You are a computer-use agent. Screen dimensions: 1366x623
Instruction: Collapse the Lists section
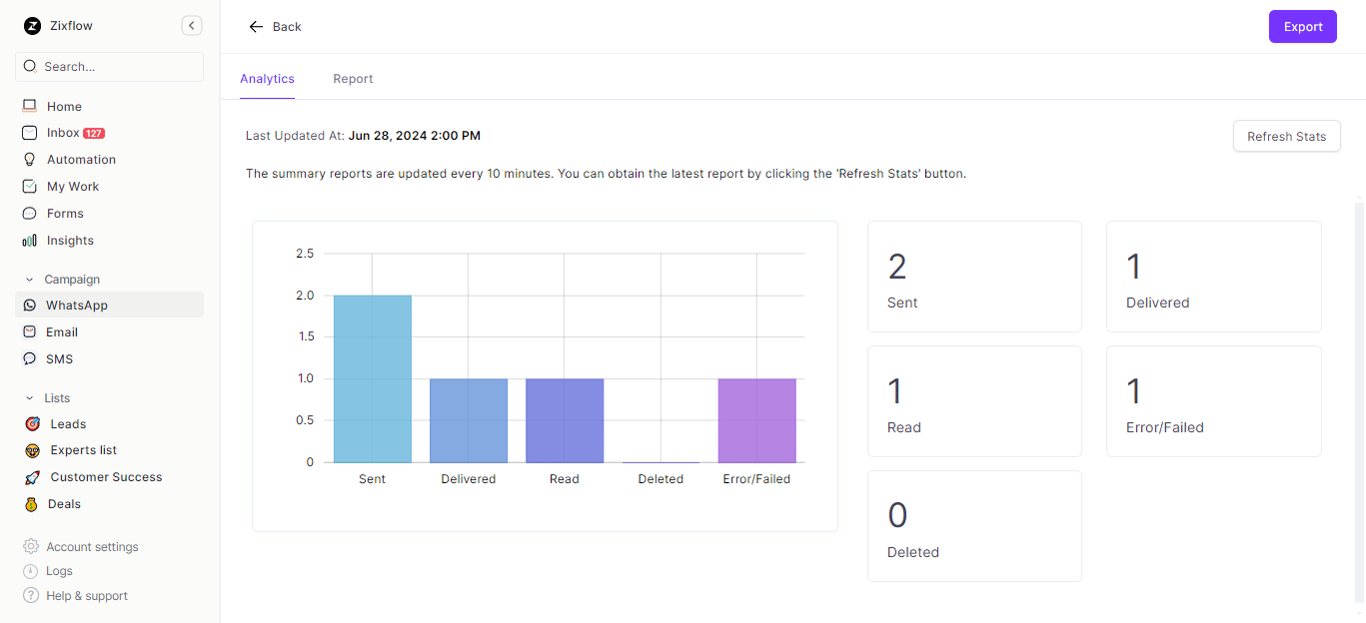pos(28,397)
